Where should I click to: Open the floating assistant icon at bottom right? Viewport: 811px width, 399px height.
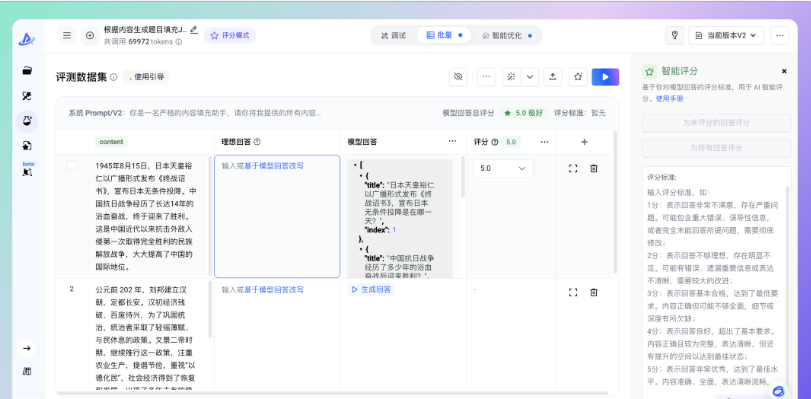click(778, 391)
